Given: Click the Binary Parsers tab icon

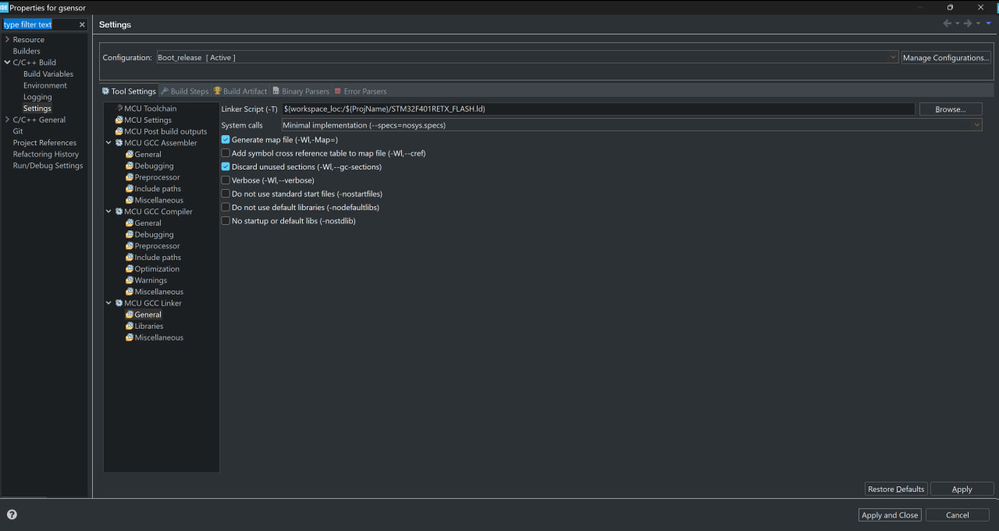Looking at the screenshot, I should [276, 91].
